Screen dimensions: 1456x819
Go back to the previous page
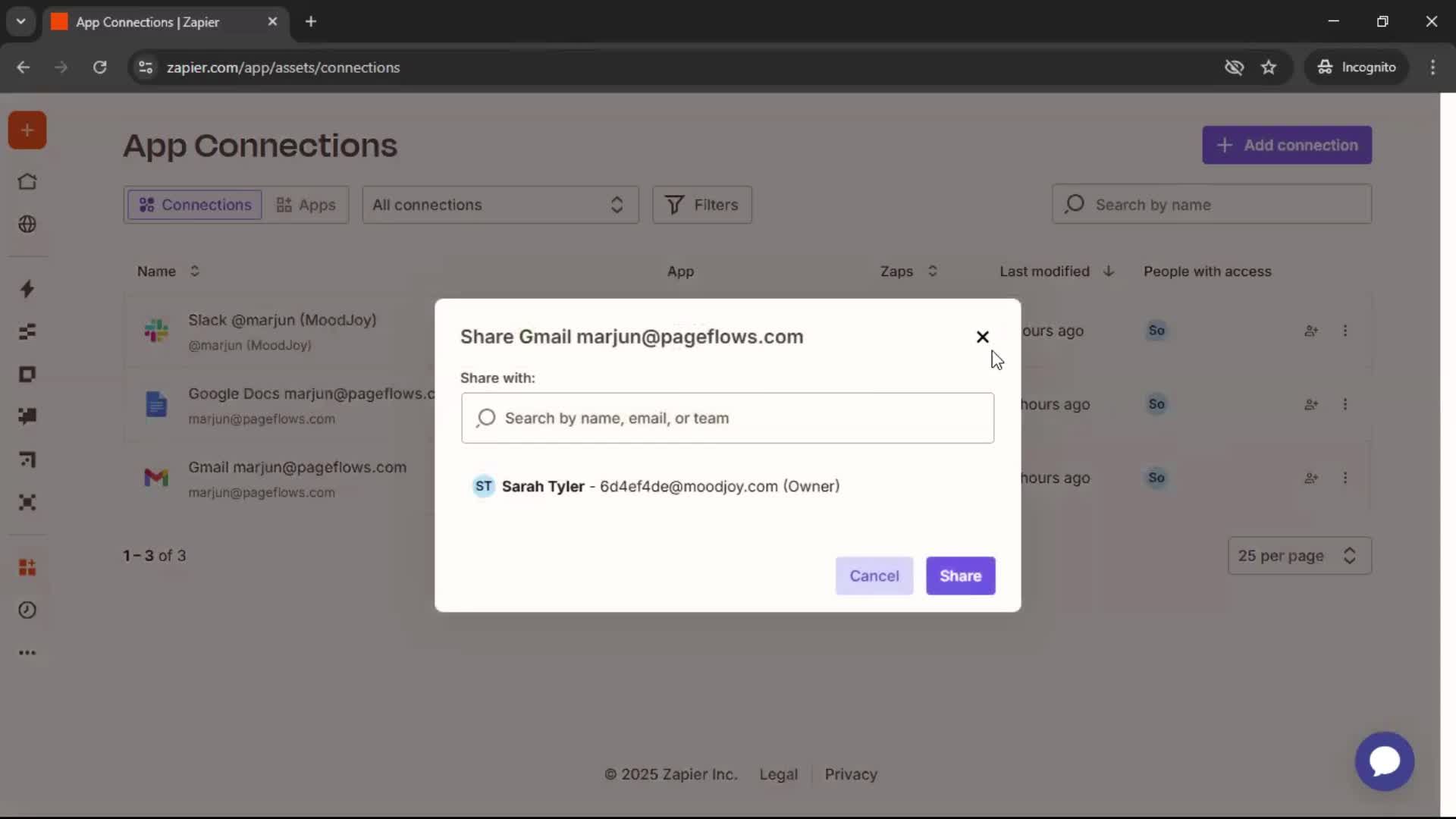pyautogui.click(x=24, y=67)
